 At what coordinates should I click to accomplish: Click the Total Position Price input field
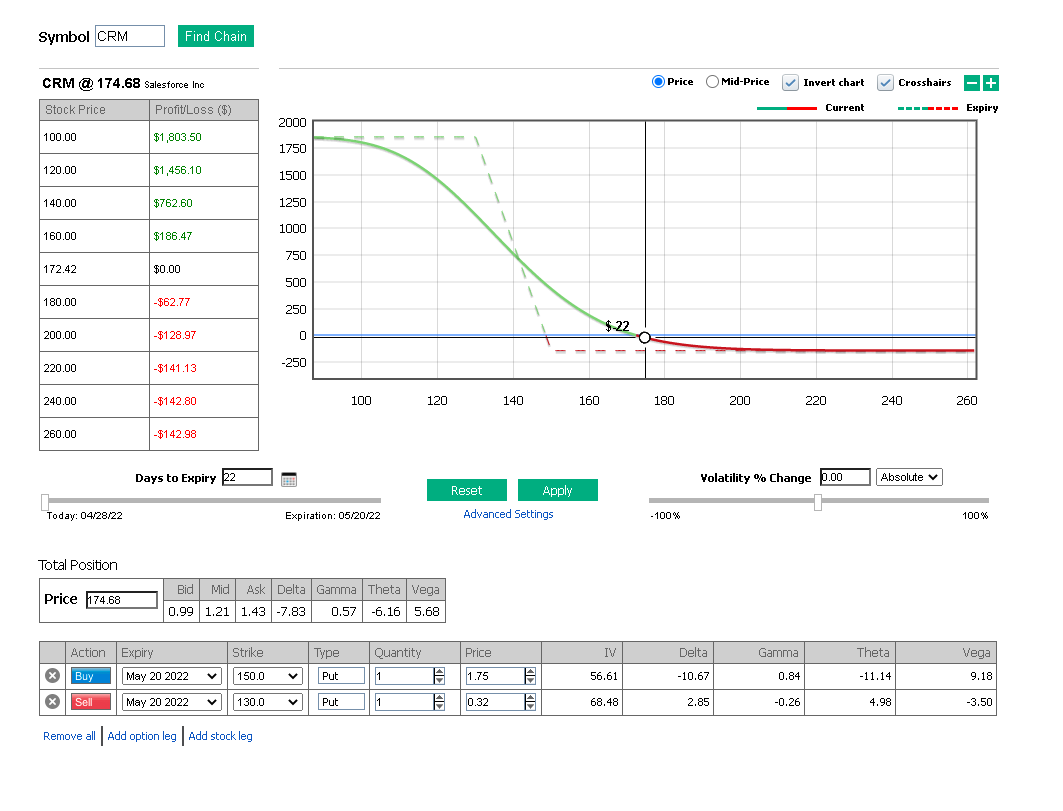[x=121, y=600]
